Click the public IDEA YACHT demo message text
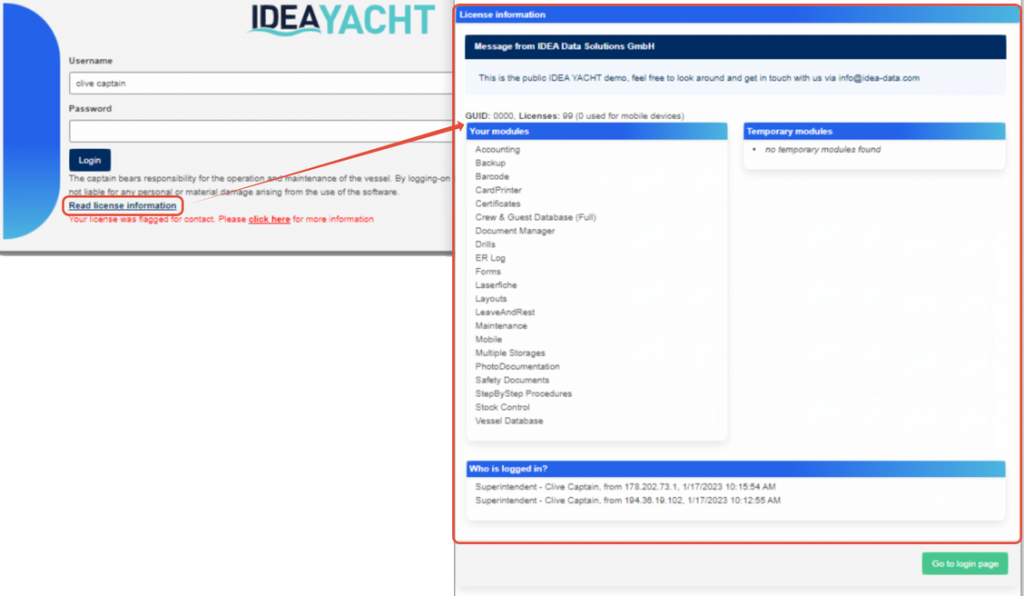The height and width of the screenshot is (596, 1024). [699, 78]
